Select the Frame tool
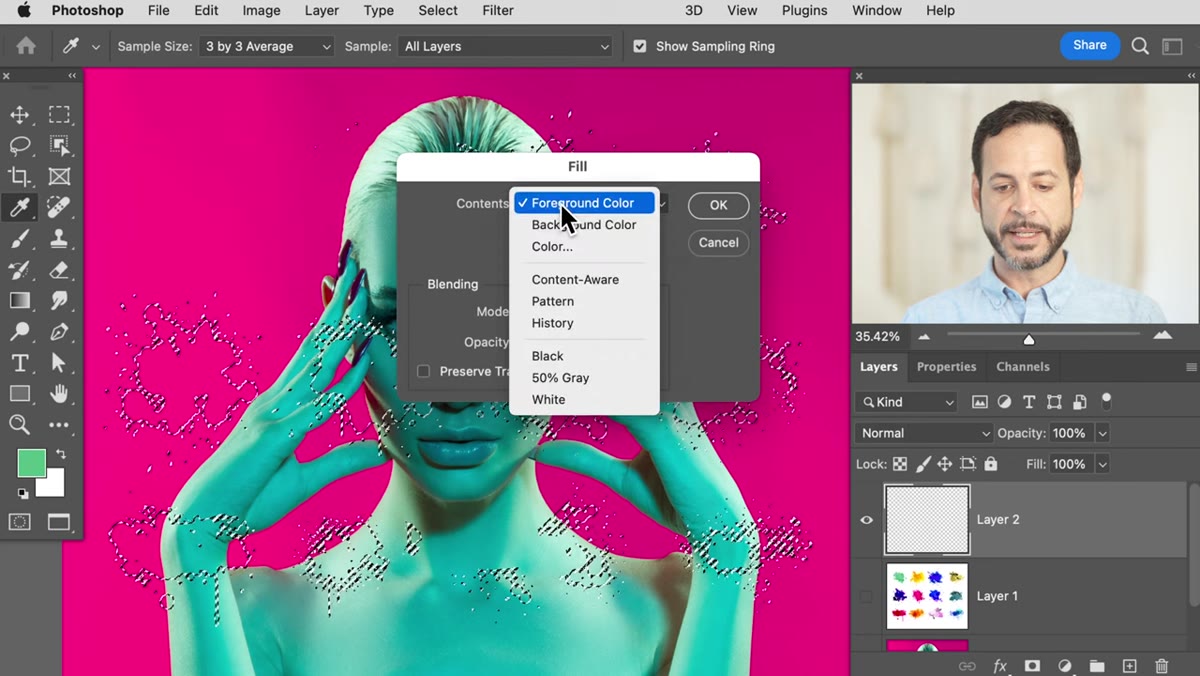1200x676 pixels. (59, 177)
